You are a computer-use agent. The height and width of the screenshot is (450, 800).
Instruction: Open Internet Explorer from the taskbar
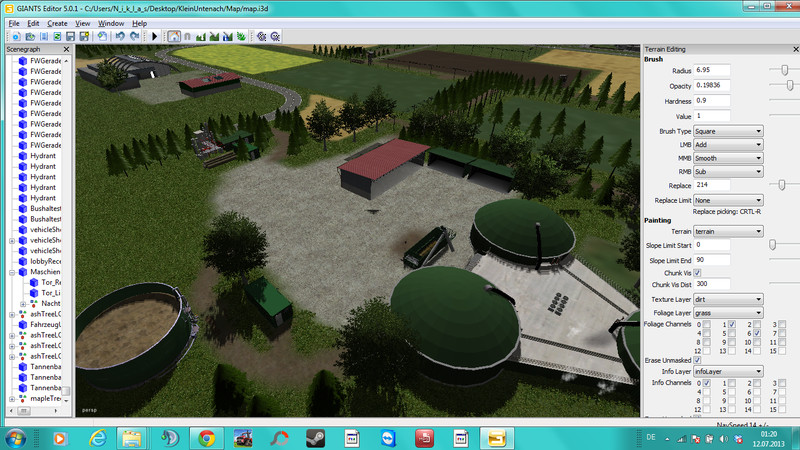click(x=97, y=438)
